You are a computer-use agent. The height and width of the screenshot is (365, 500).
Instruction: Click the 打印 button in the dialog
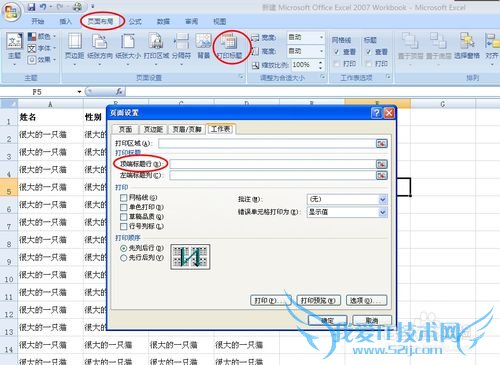(270, 300)
